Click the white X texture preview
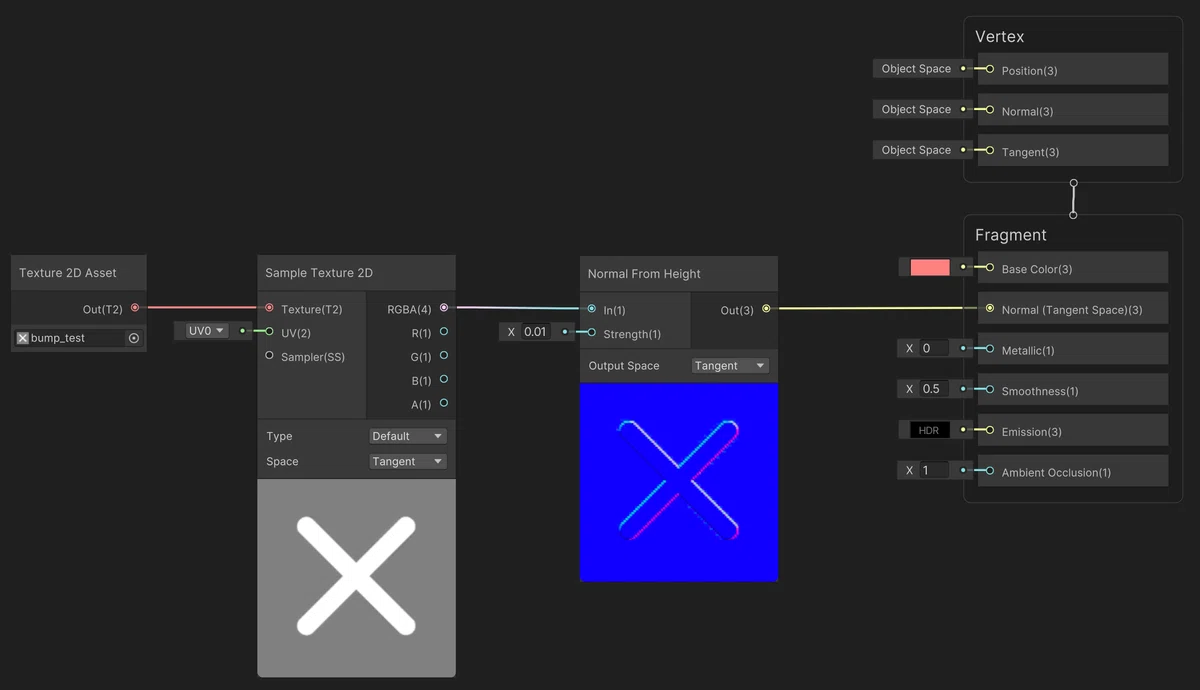The height and width of the screenshot is (690, 1200). [356, 577]
